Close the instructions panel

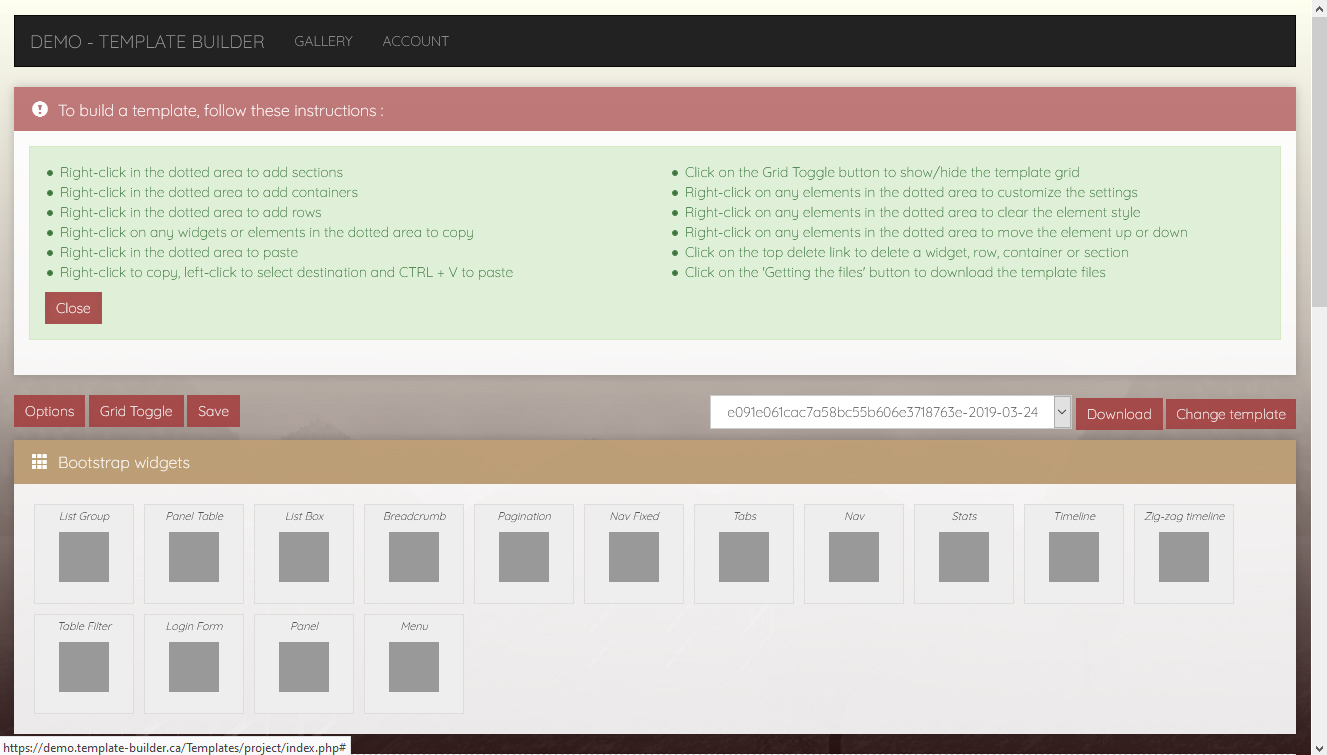(73, 308)
